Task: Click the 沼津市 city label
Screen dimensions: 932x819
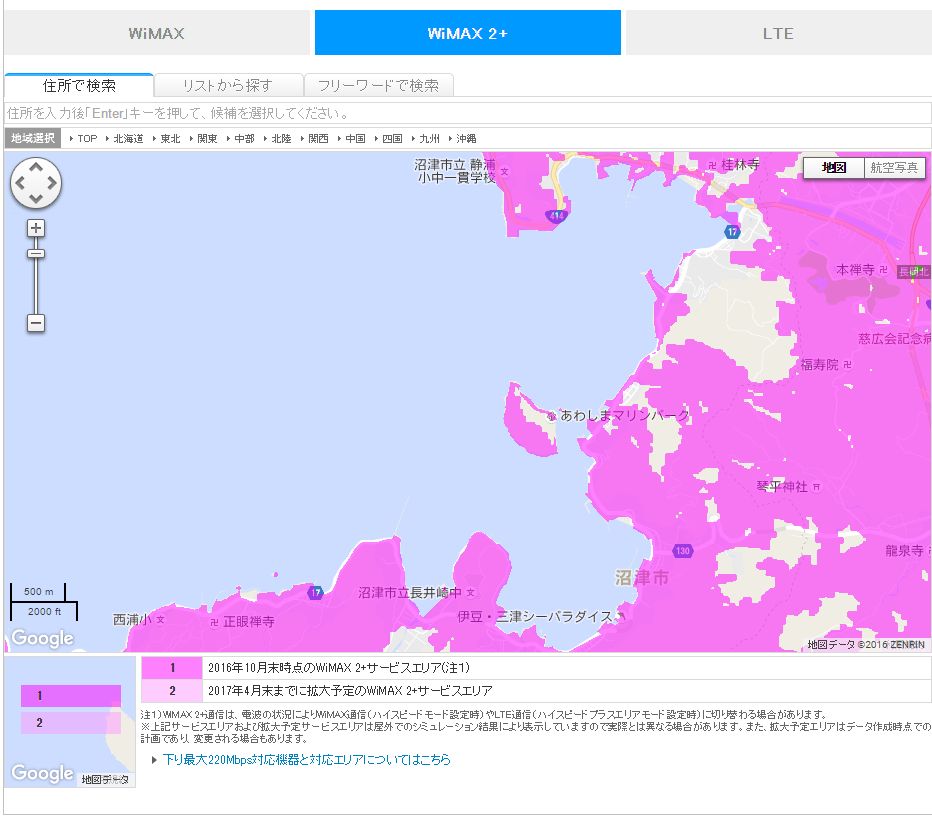Action: (641, 577)
